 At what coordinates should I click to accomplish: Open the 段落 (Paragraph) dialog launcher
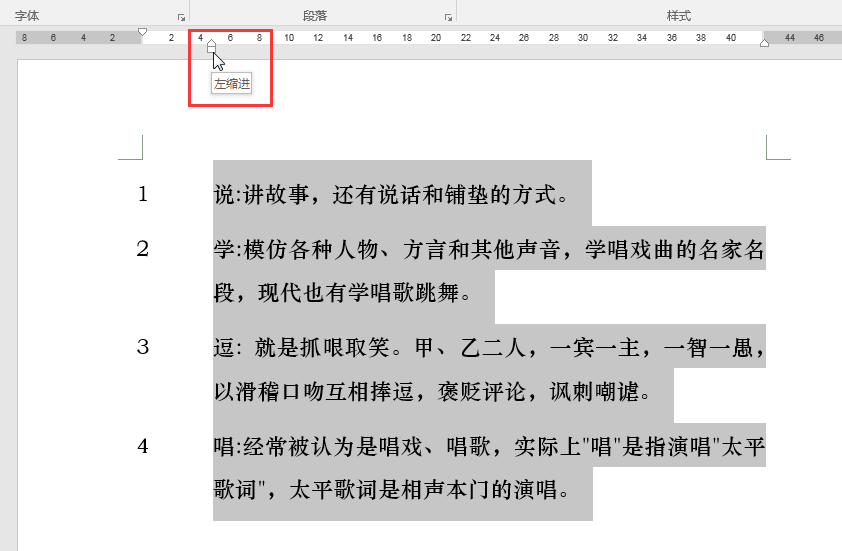click(448, 18)
